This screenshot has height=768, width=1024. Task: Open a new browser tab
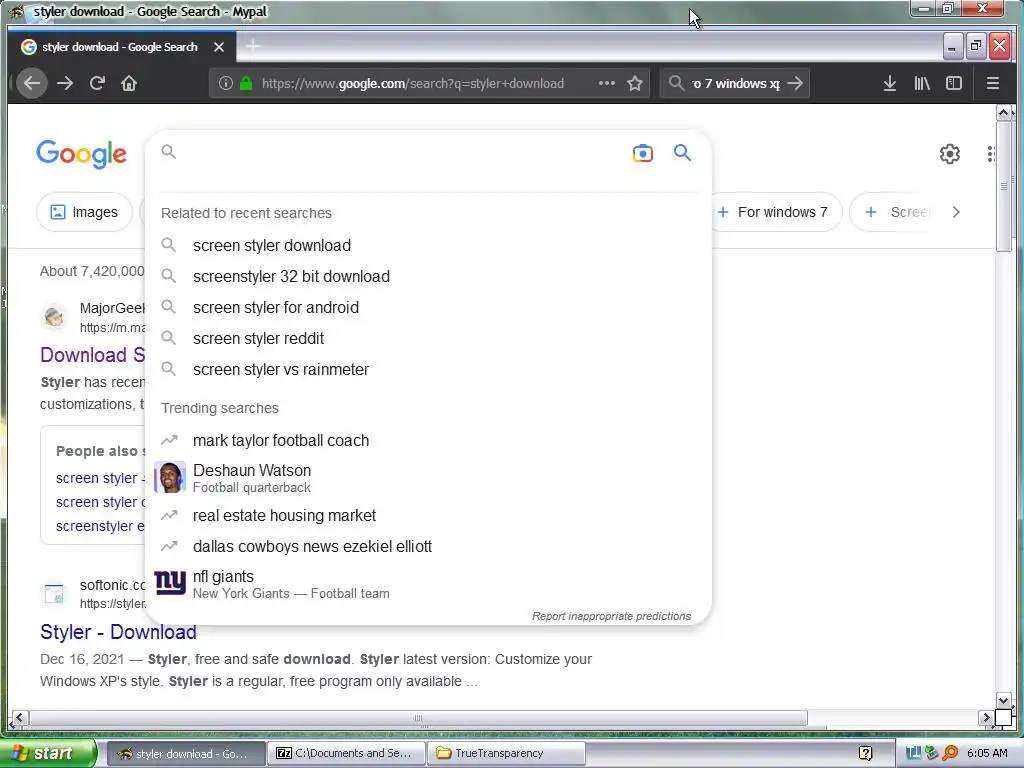[x=253, y=46]
